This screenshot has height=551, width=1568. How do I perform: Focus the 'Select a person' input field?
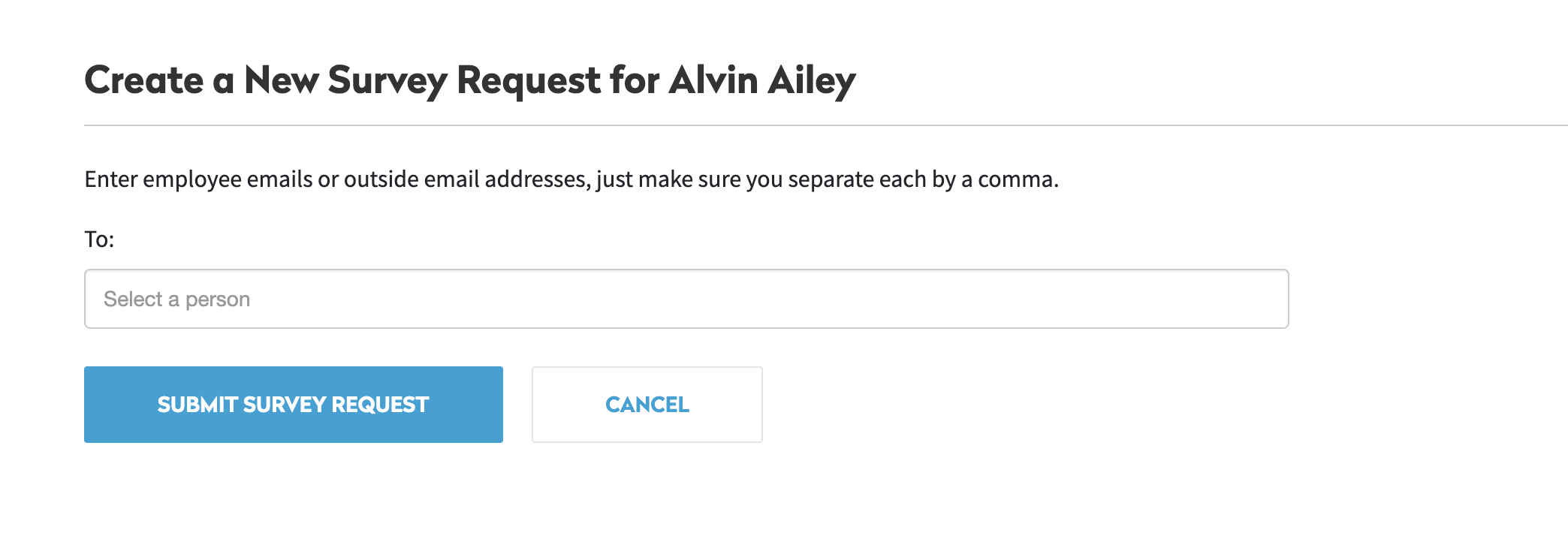pyautogui.click(x=686, y=299)
